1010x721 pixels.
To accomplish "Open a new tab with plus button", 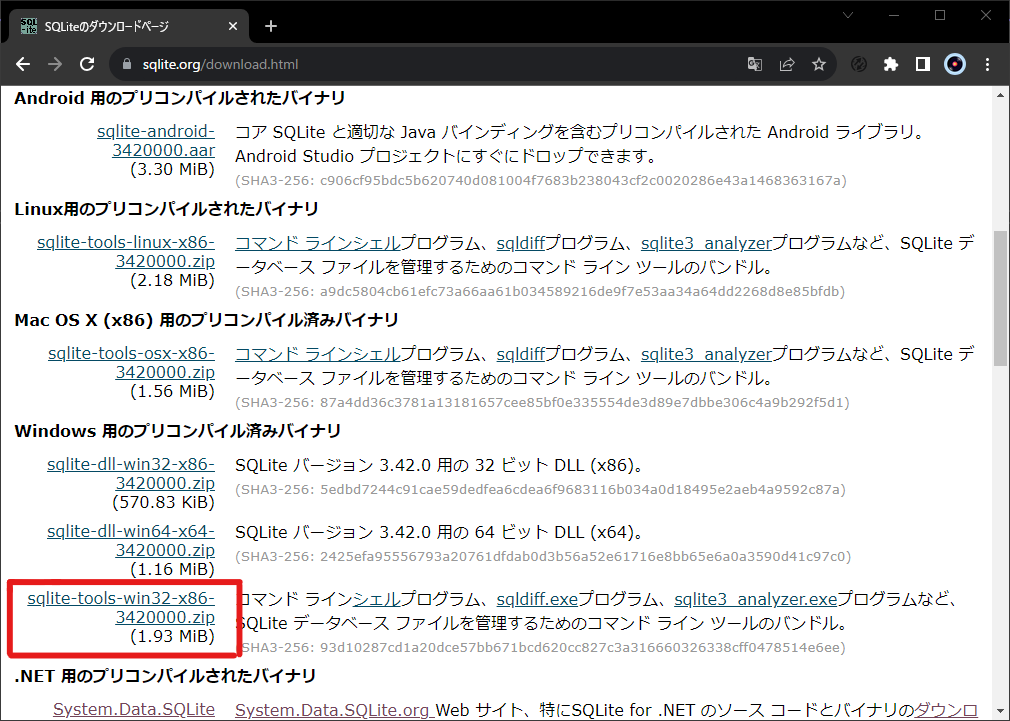I will [271, 26].
